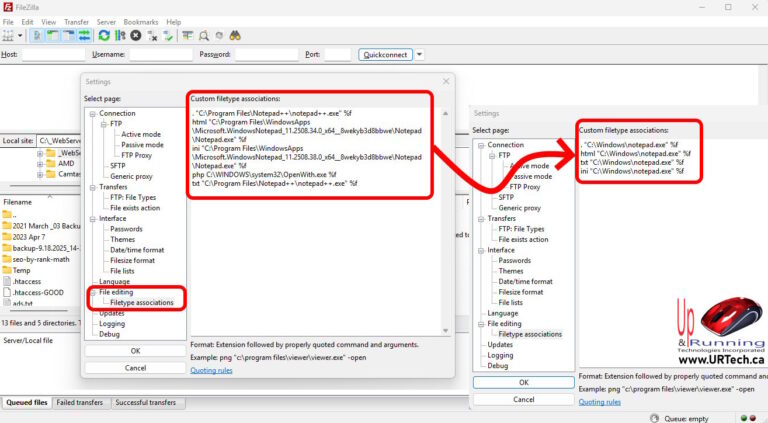Click the connection indicator lights in status bar

748,418
